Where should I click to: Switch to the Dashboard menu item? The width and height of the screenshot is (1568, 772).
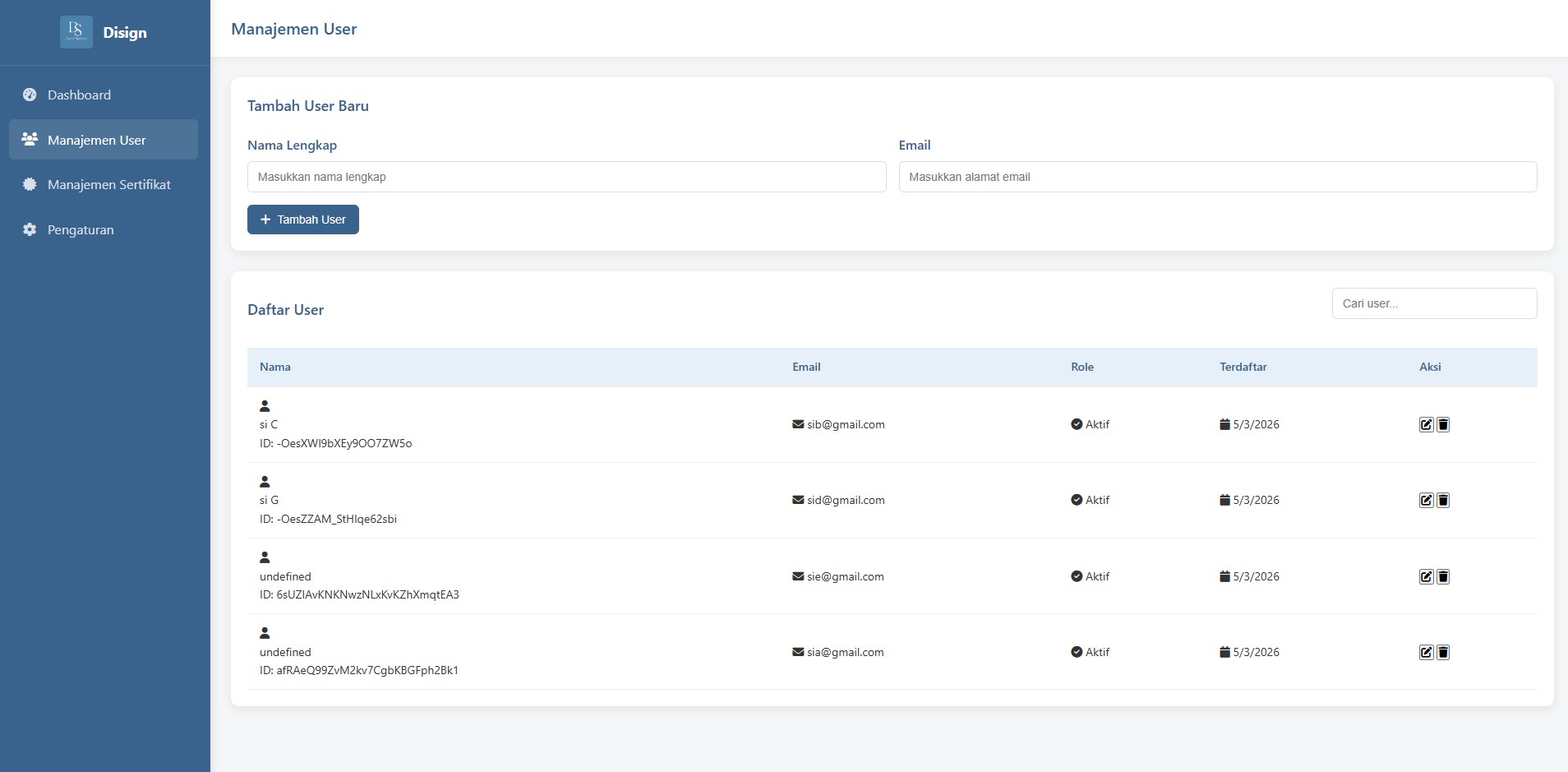[79, 95]
